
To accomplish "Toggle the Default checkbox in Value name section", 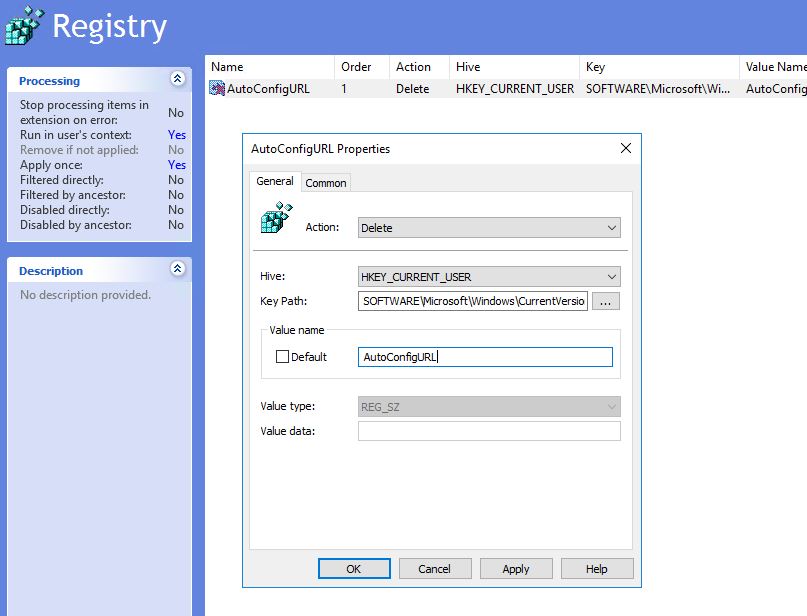I will pos(282,357).
